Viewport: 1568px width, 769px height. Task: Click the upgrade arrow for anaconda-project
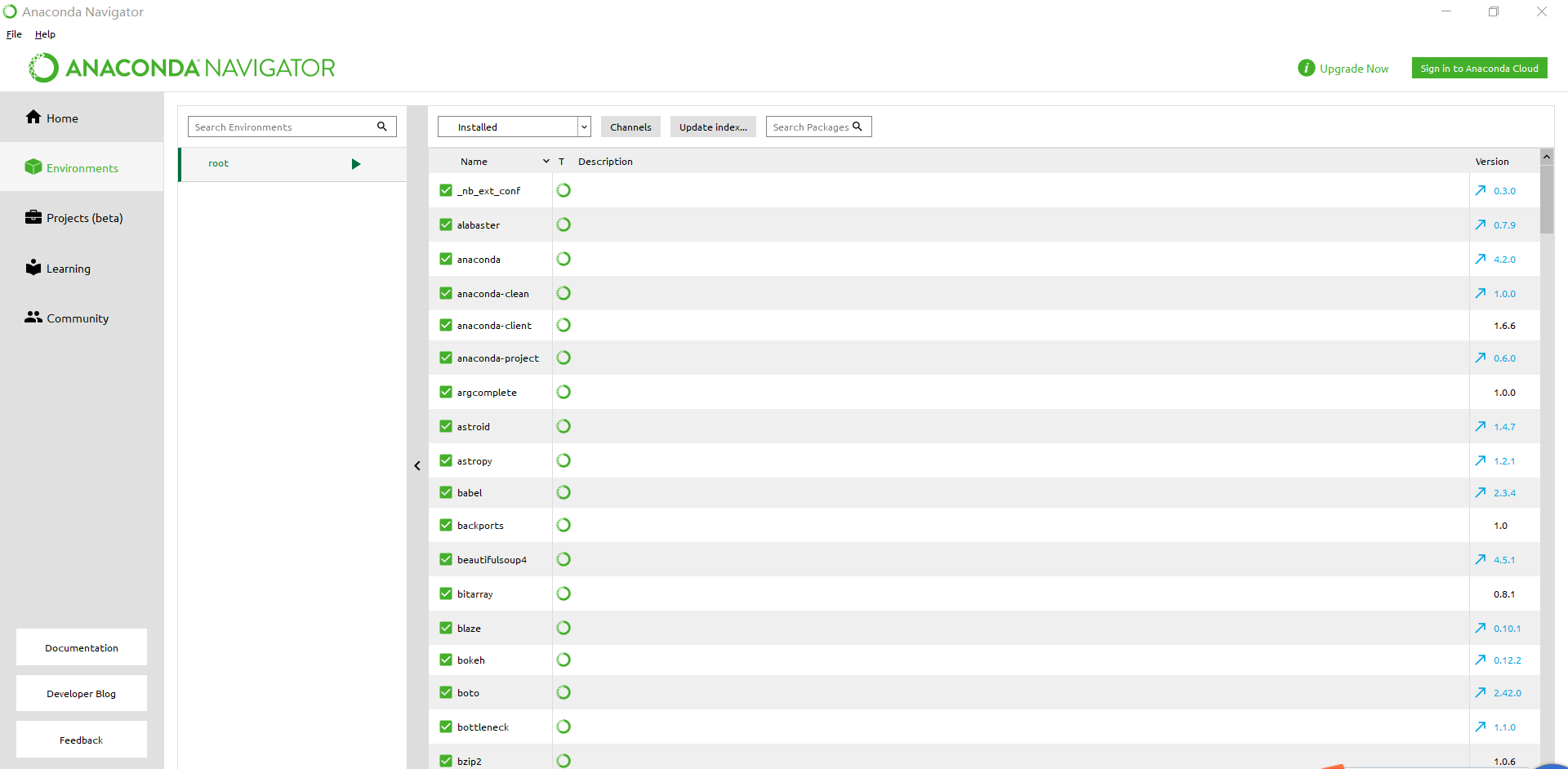click(1481, 358)
